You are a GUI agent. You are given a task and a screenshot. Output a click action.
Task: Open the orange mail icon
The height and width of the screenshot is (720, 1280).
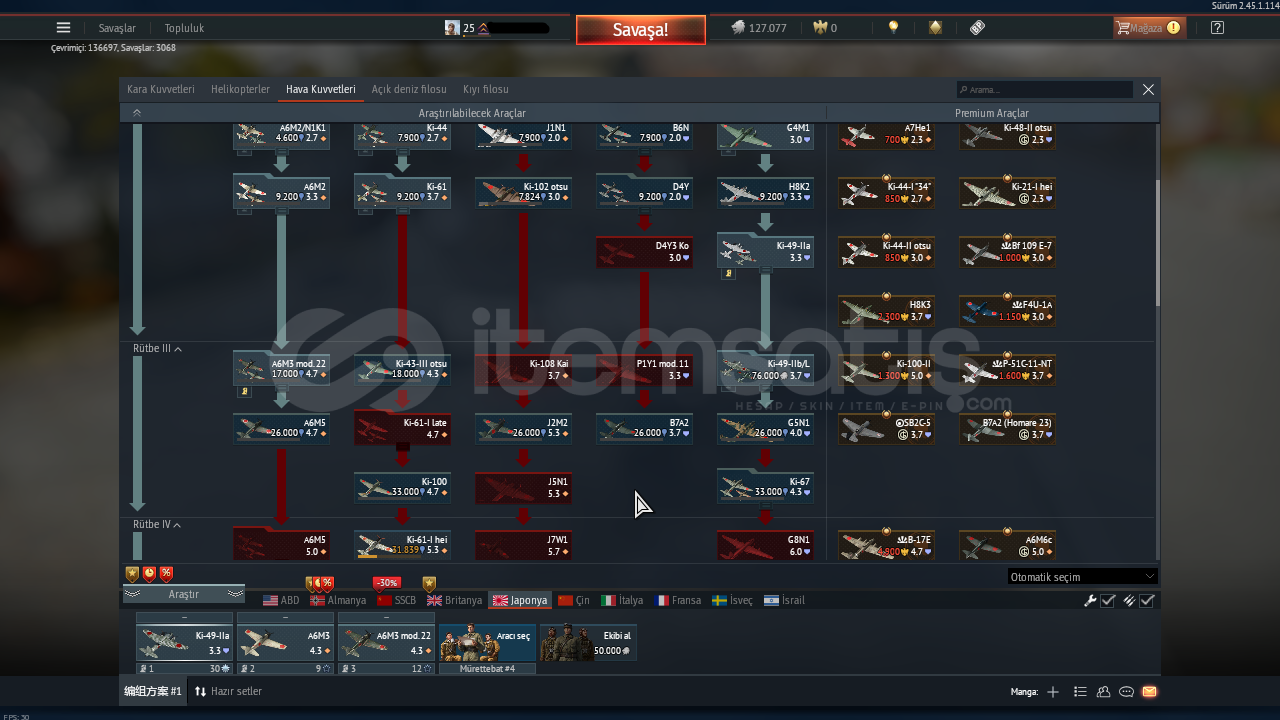click(x=1149, y=691)
